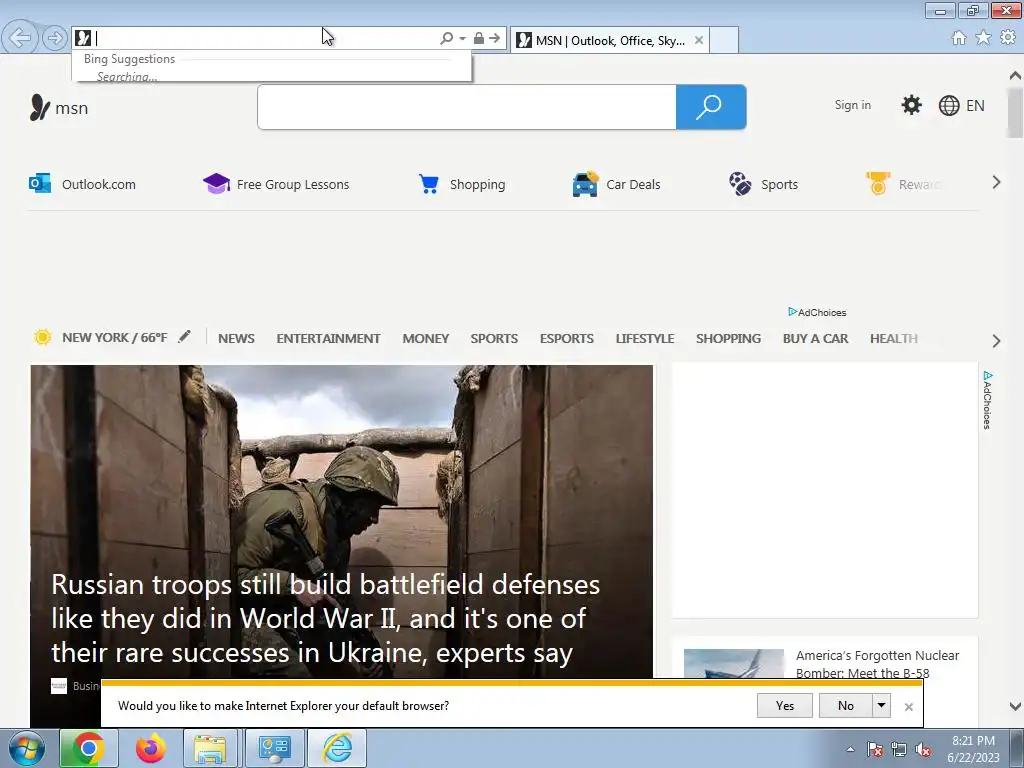Screen dimensions: 1024x768
Task: Click the AdChoices label above the menu
Action: [817, 312]
